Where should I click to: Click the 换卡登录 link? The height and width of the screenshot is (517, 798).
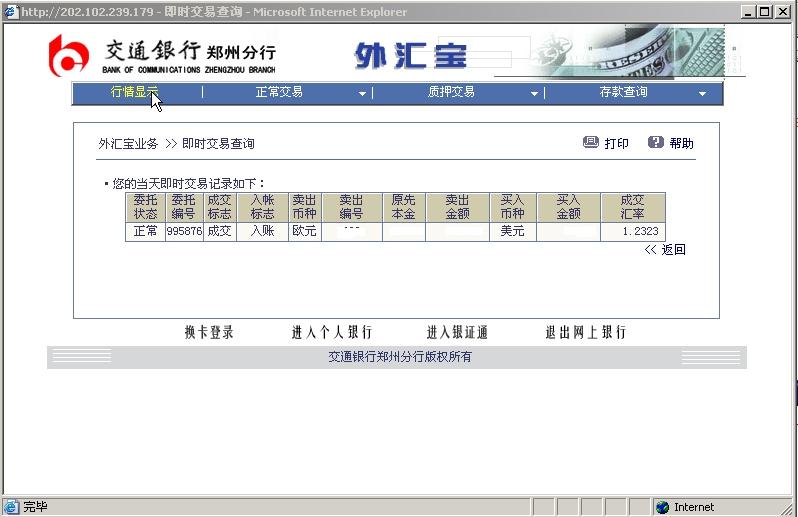coord(209,332)
